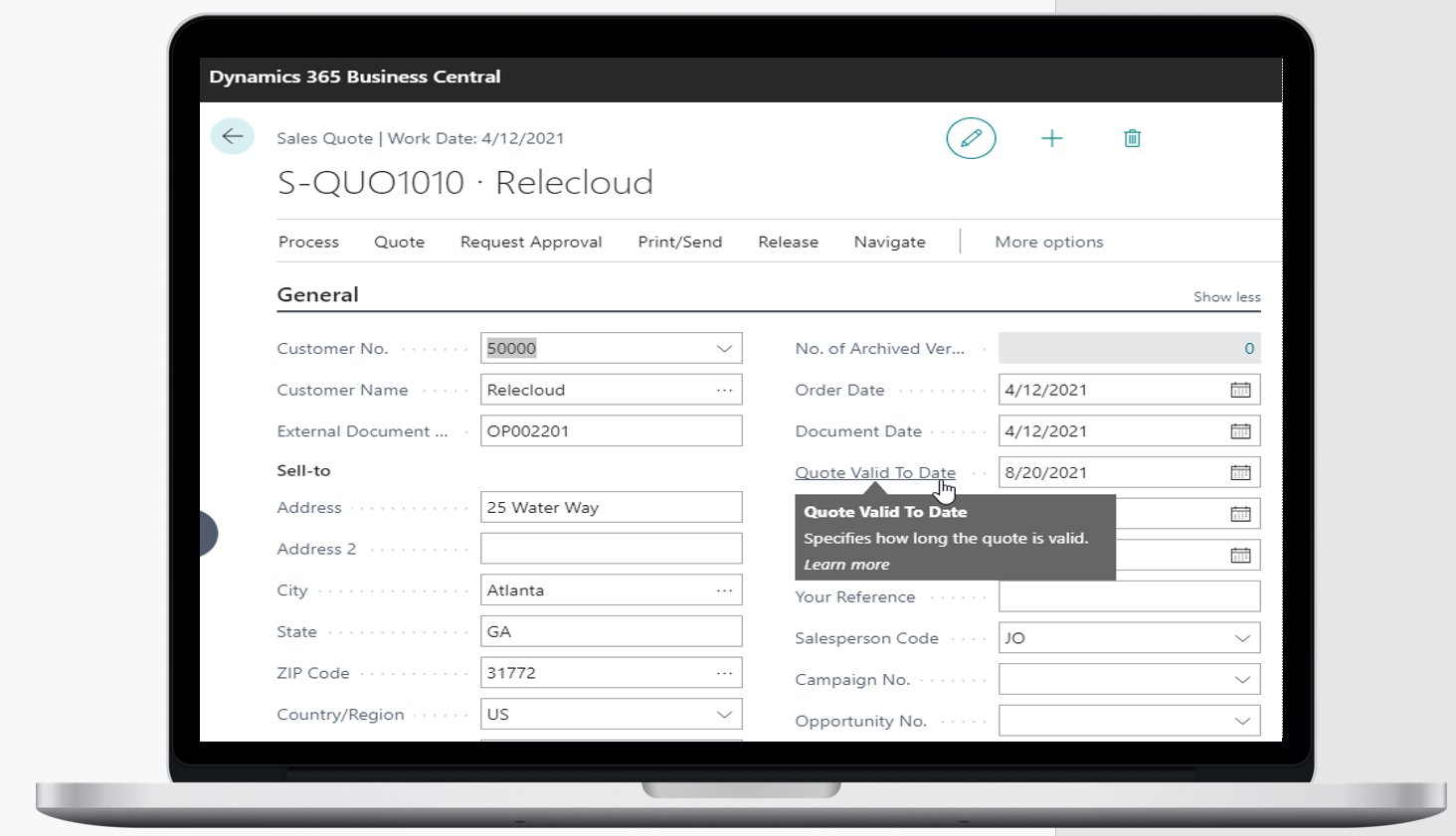The width and height of the screenshot is (1456, 836).
Task: Click the Customer Name ellipsis lookup button
Action: tap(724, 390)
